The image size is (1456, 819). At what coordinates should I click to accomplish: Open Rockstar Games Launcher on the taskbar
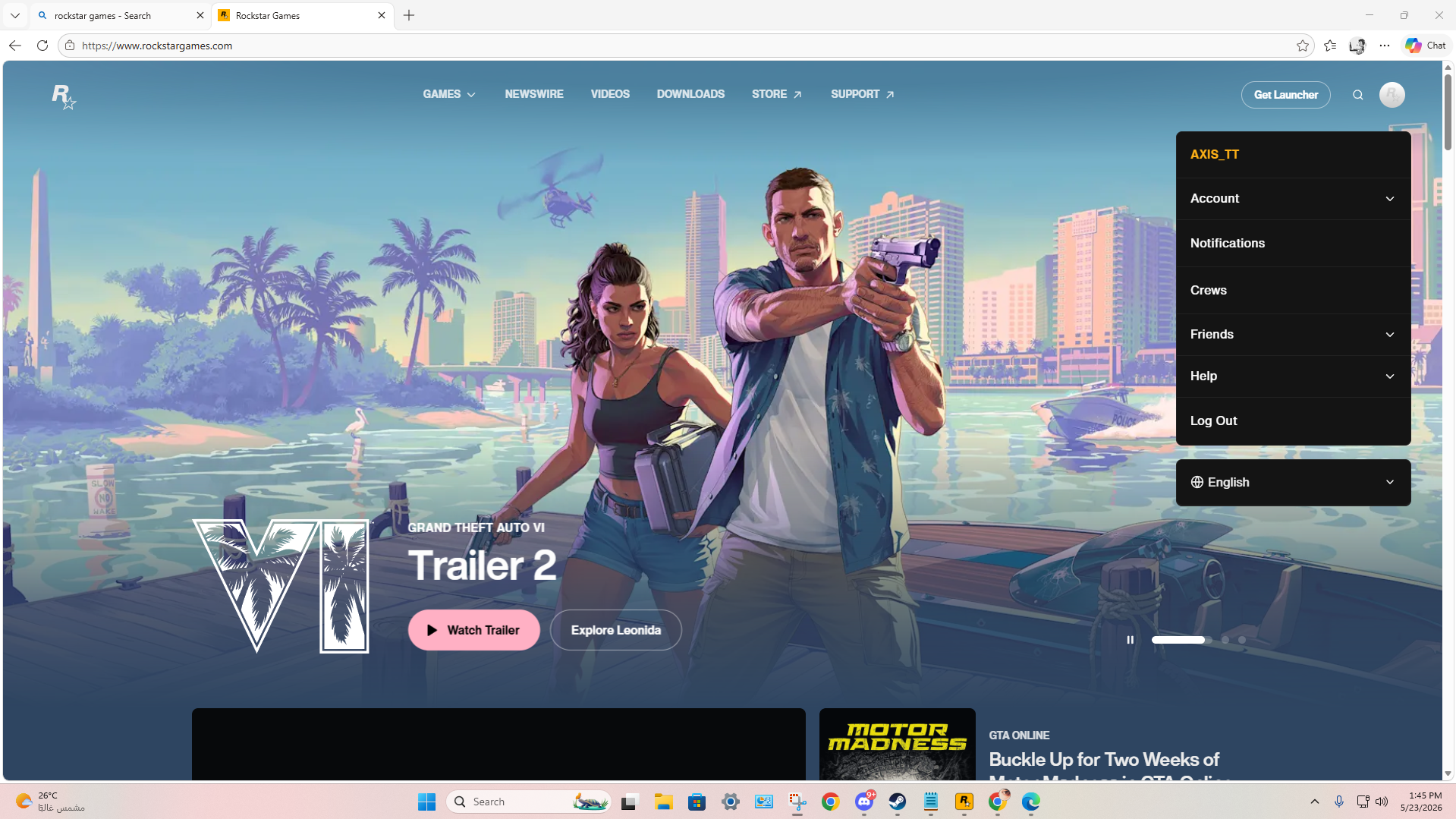(x=964, y=802)
